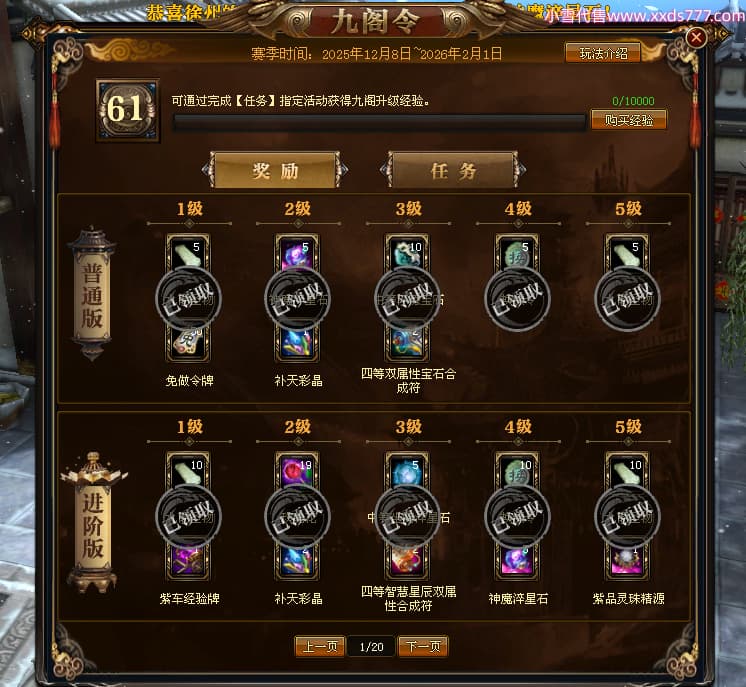Open the 玩法介绍 button

[x=603, y=53]
